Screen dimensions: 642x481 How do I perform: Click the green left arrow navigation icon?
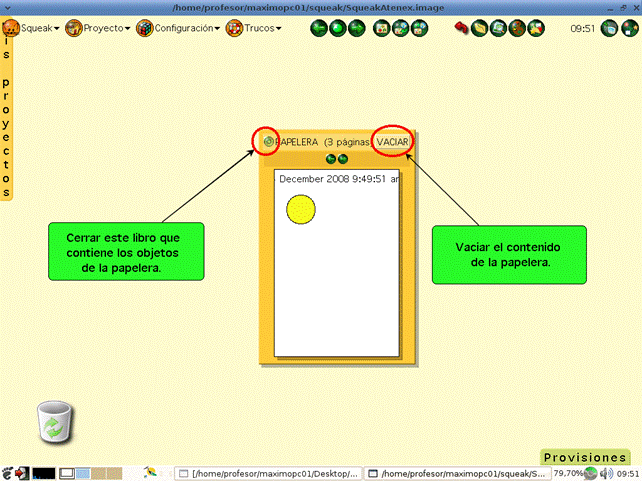[x=319, y=28]
